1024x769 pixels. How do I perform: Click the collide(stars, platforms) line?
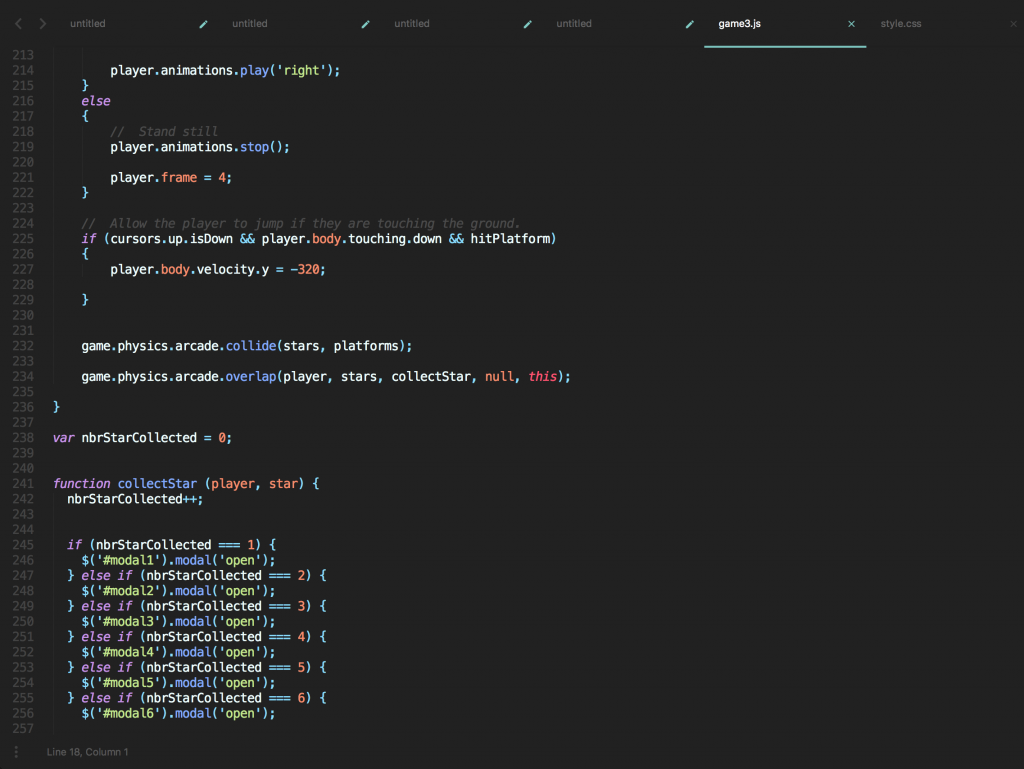[247, 346]
